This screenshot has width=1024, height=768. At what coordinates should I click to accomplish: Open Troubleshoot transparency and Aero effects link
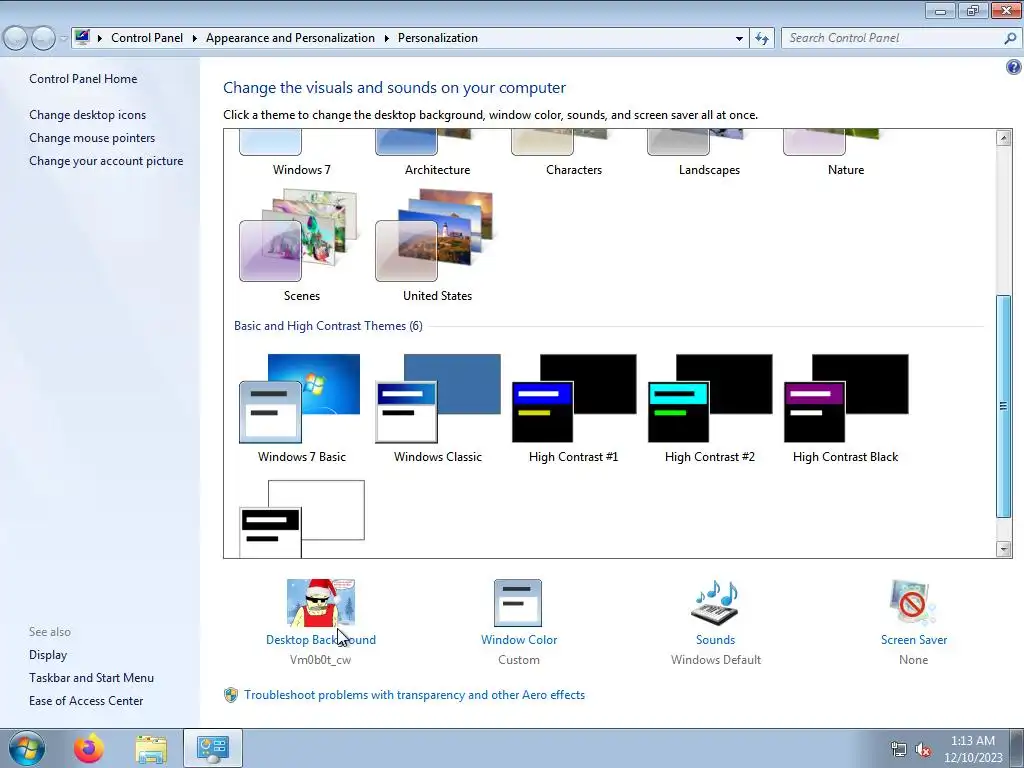coord(414,695)
